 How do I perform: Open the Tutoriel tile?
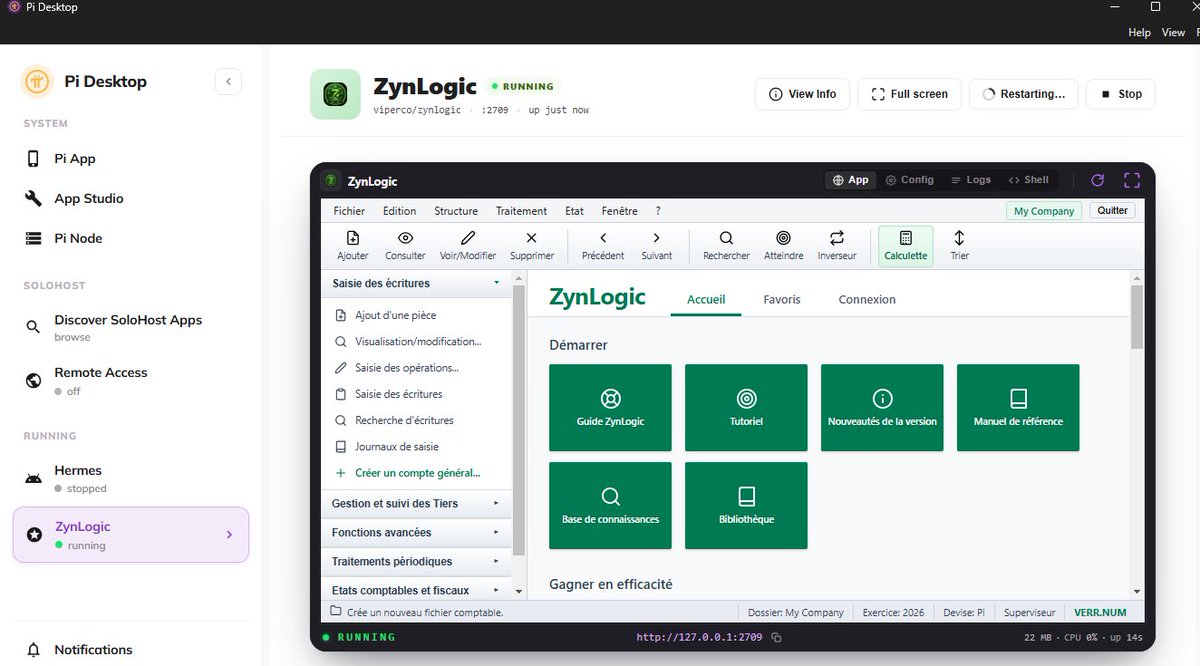point(746,407)
